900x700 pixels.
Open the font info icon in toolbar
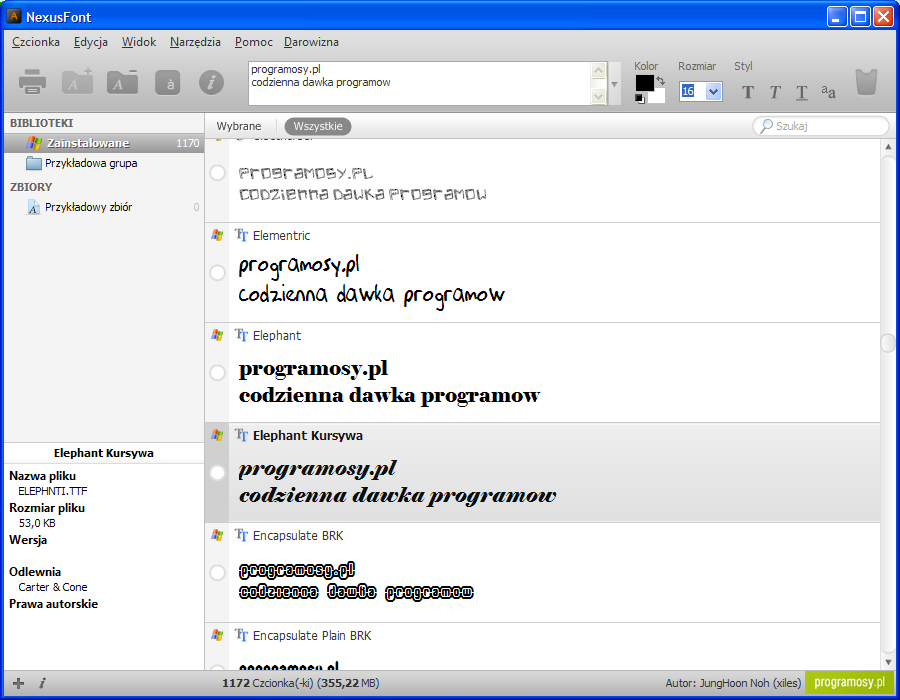211,83
